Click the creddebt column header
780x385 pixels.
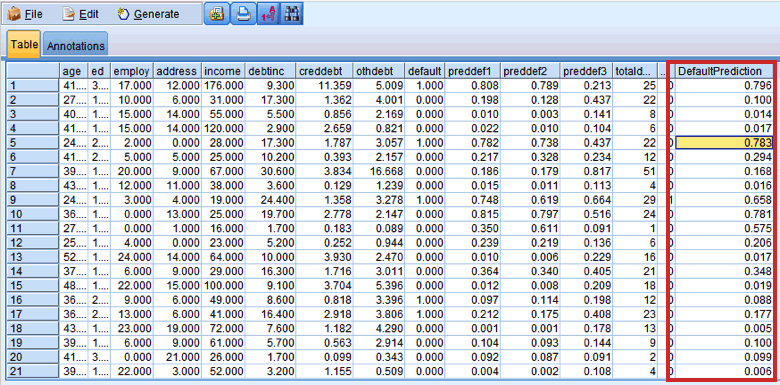(x=324, y=71)
